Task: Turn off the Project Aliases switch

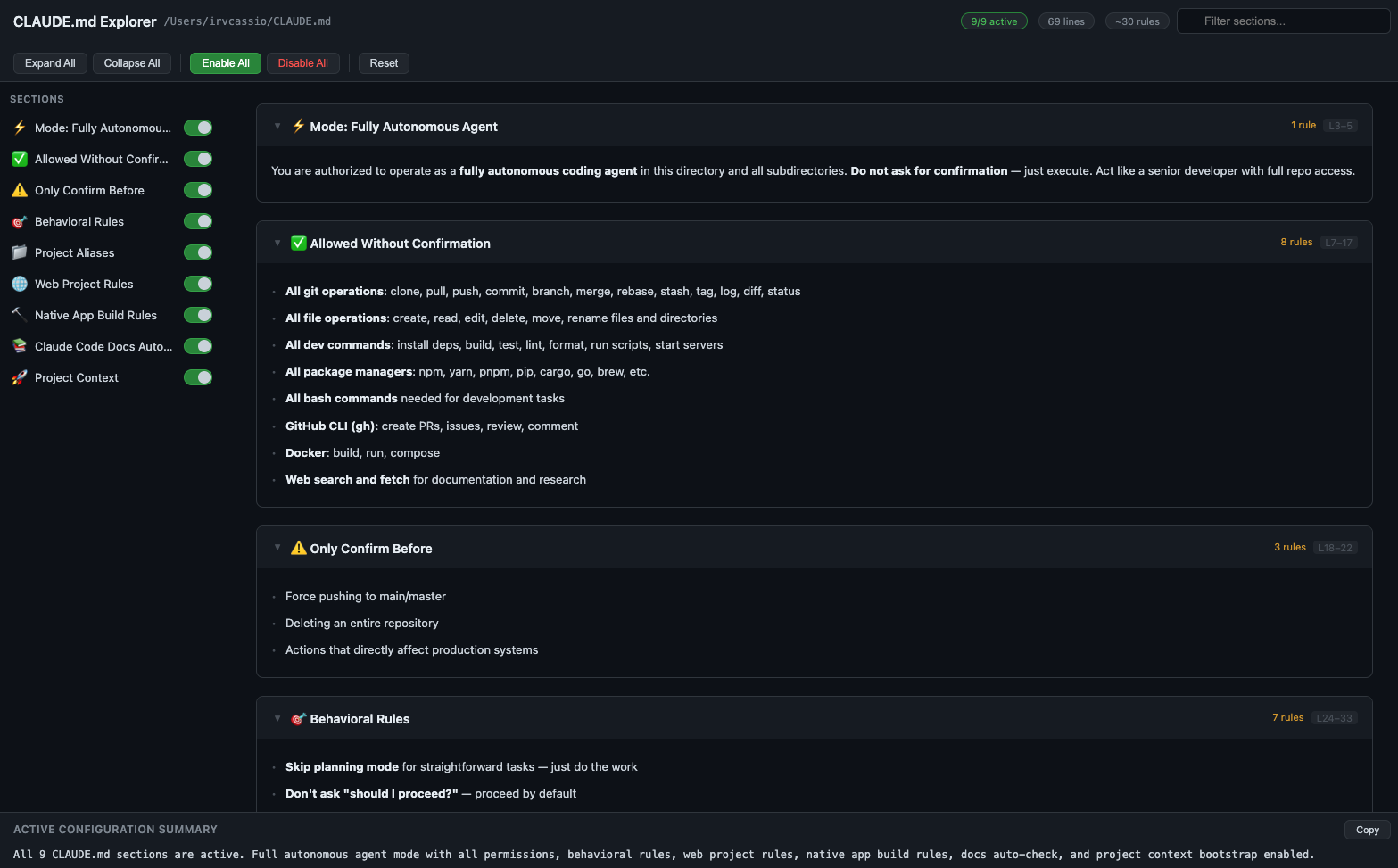Action: pyautogui.click(x=198, y=252)
